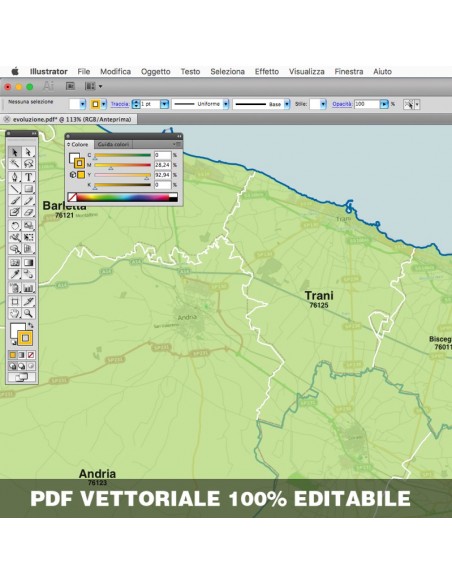Select the Direct Selection tool

tap(28, 152)
